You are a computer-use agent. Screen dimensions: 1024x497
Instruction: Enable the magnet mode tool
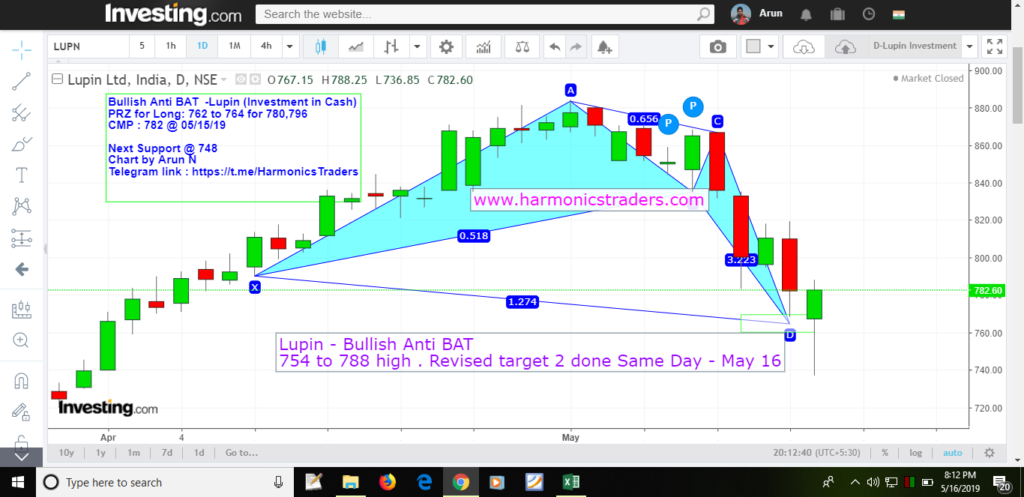coord(21,380)
